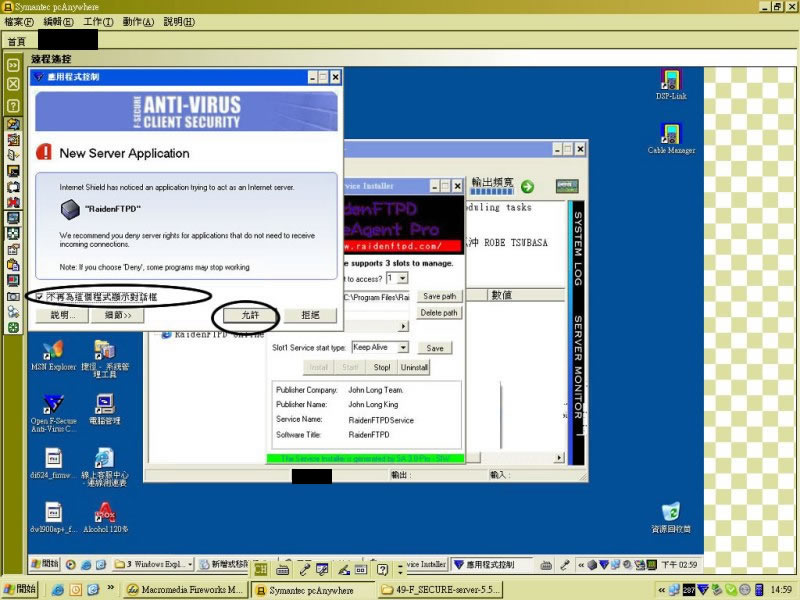Viewport: 800px width, 600px height.
Task: Click the host clock showing 14:59
Action: tap(781, 590)
